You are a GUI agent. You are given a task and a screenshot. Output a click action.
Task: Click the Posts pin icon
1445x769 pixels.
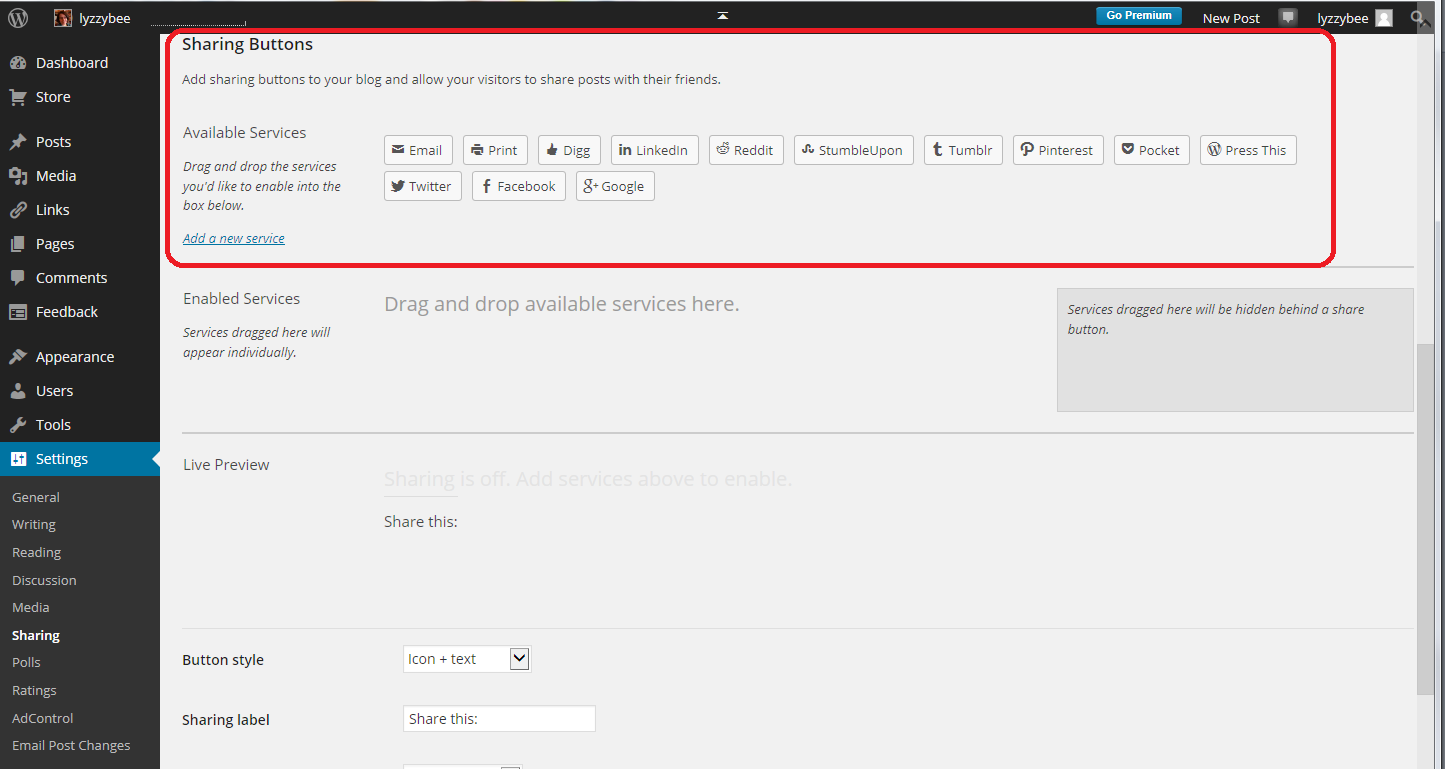tap(18, 142)
